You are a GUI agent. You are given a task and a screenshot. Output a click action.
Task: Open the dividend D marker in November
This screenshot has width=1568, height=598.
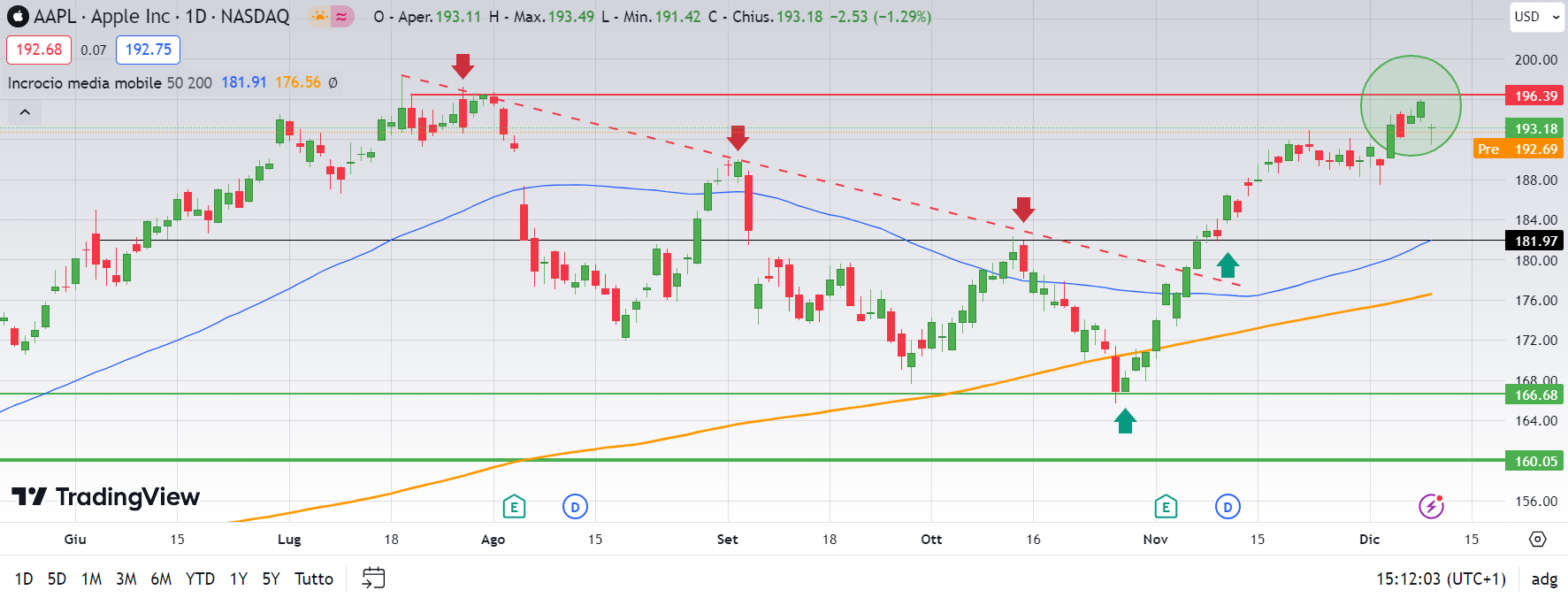click(1228, 507)
